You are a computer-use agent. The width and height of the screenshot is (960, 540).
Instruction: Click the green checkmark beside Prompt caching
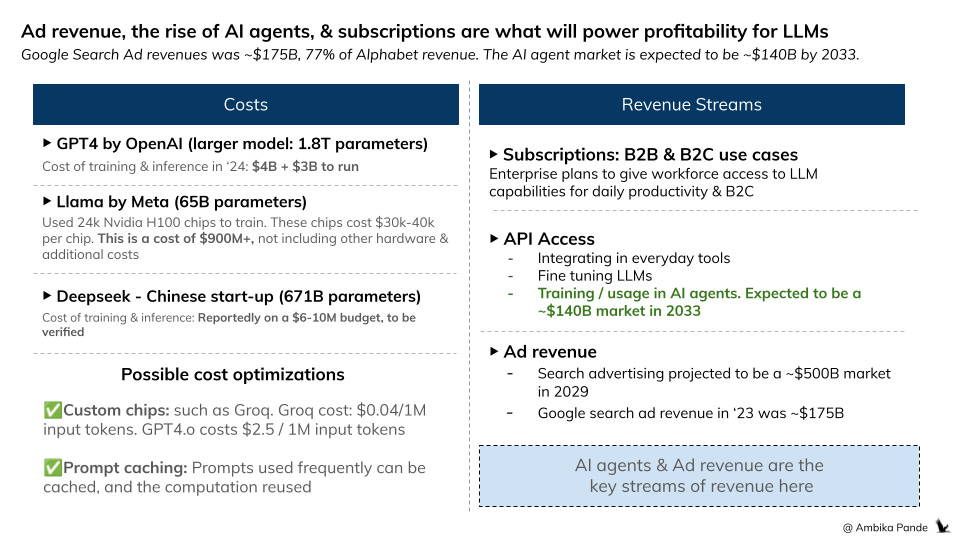tap(53, 468)
